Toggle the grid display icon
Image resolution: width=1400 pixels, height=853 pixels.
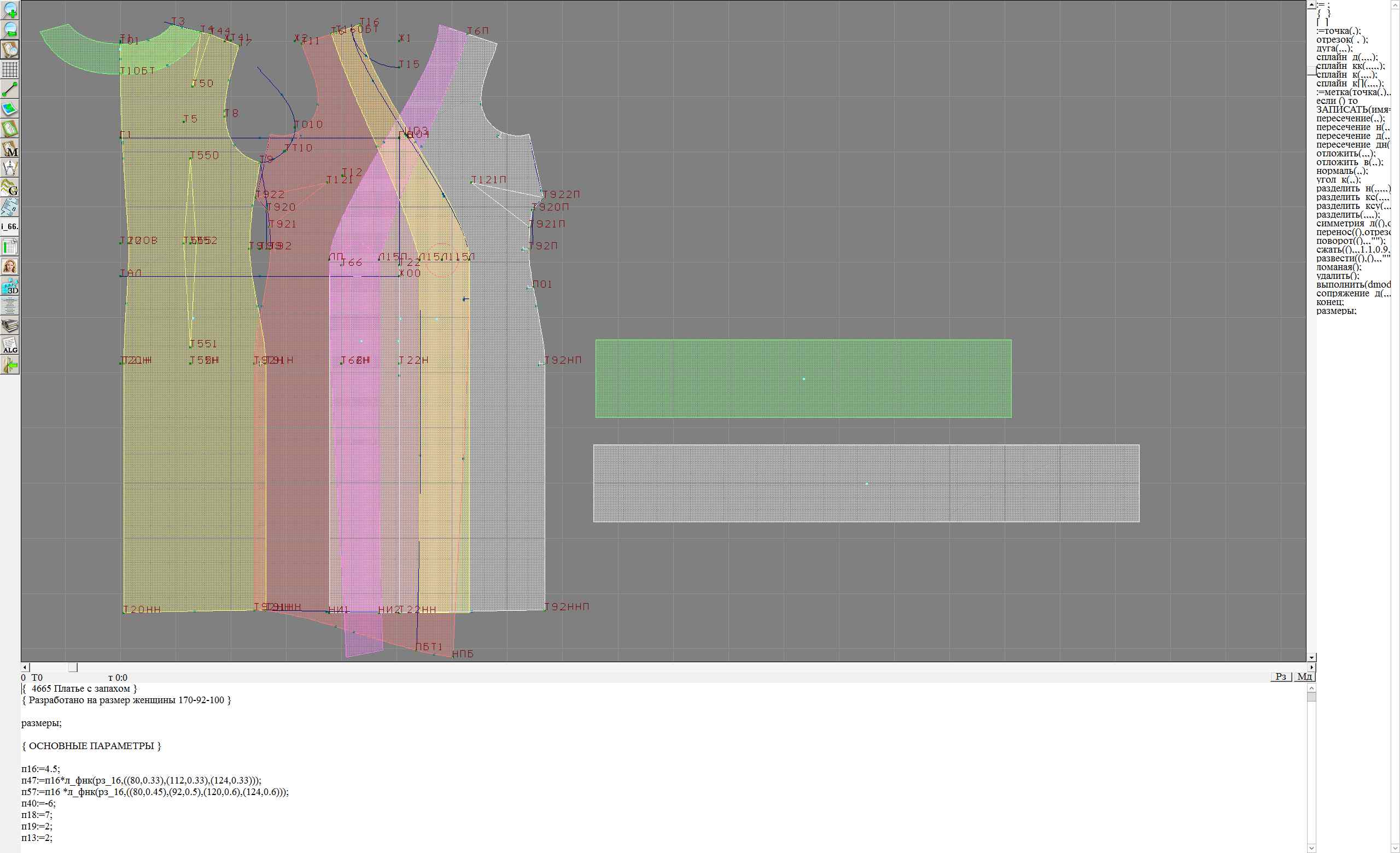click(x=10, y=69)
